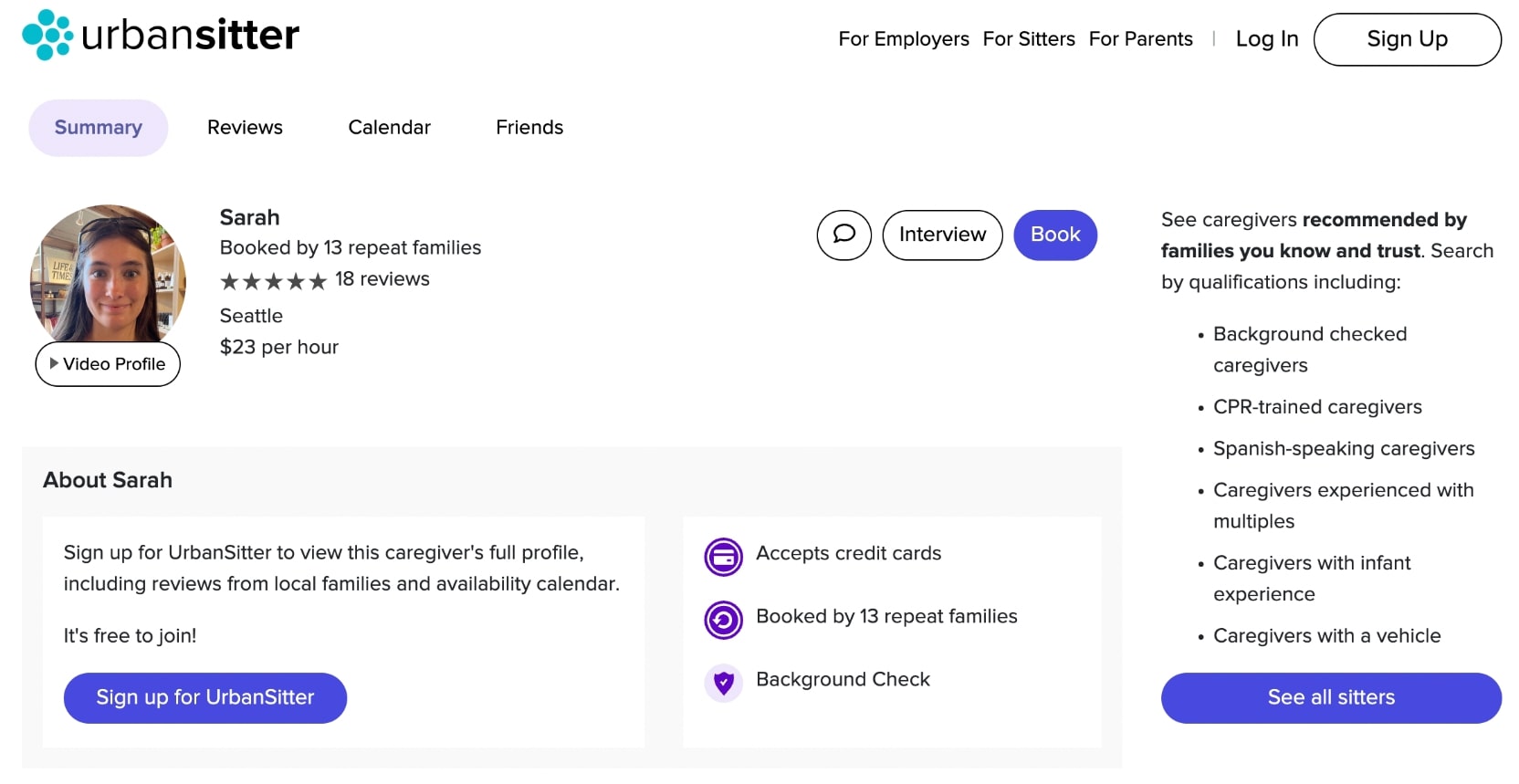The width and height of the screenshot is (1519, 784).
Task: Open the Log In link
Action: [x=1266, y=39]
